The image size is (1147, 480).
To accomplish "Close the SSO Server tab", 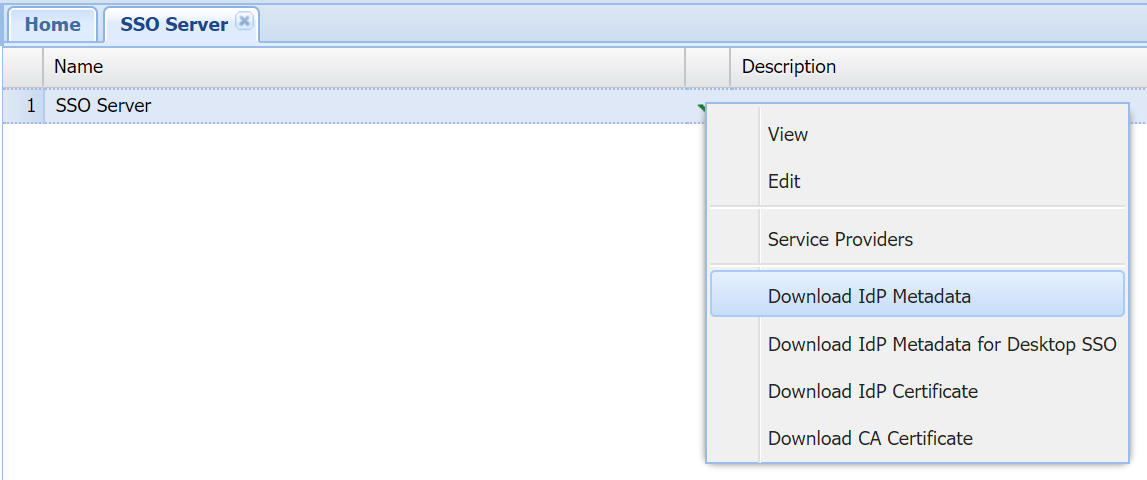I will (x=244, y=21).
